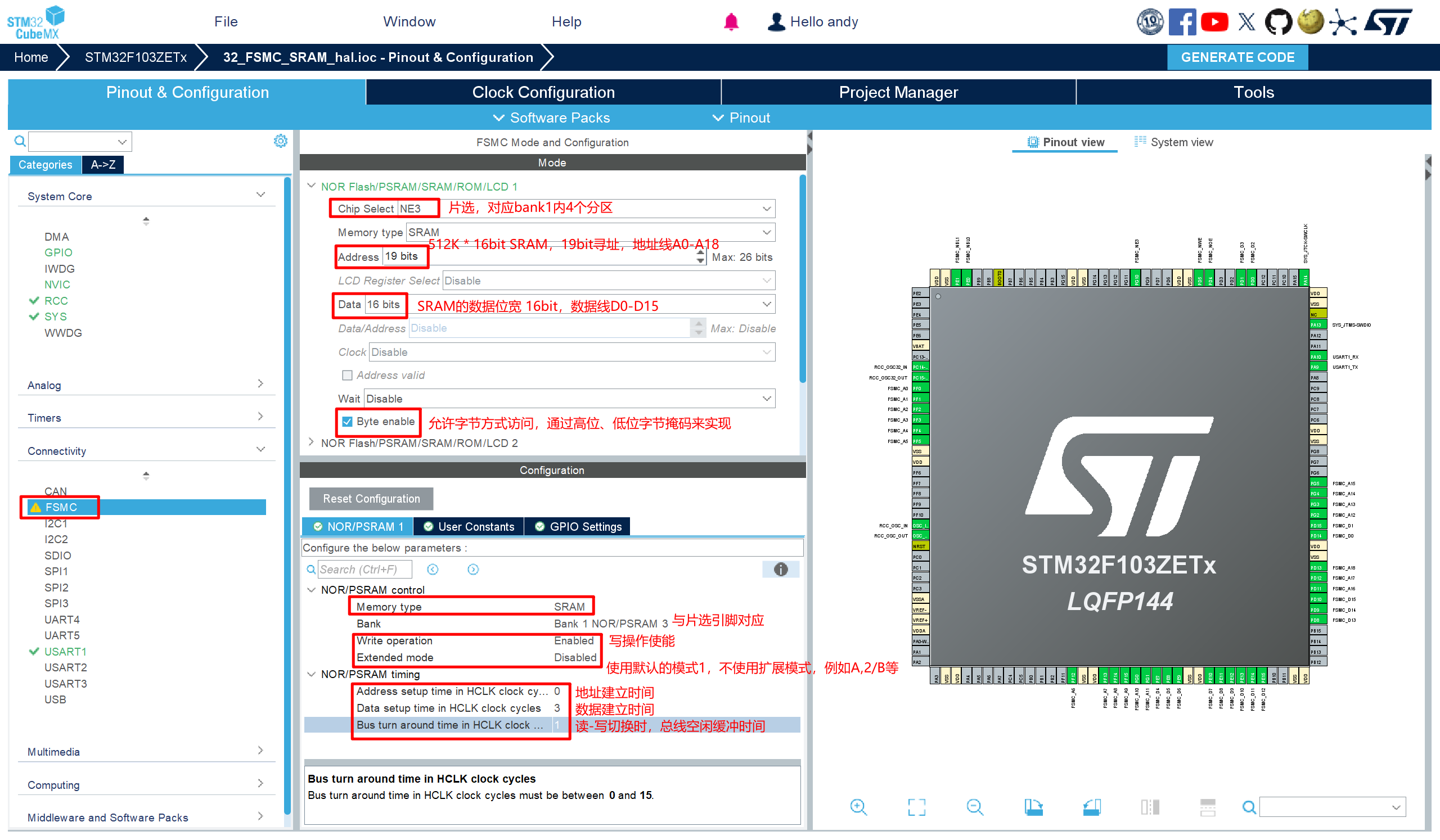Expand the Timers category
The image size is (1440, 840).
click(260, 416)
